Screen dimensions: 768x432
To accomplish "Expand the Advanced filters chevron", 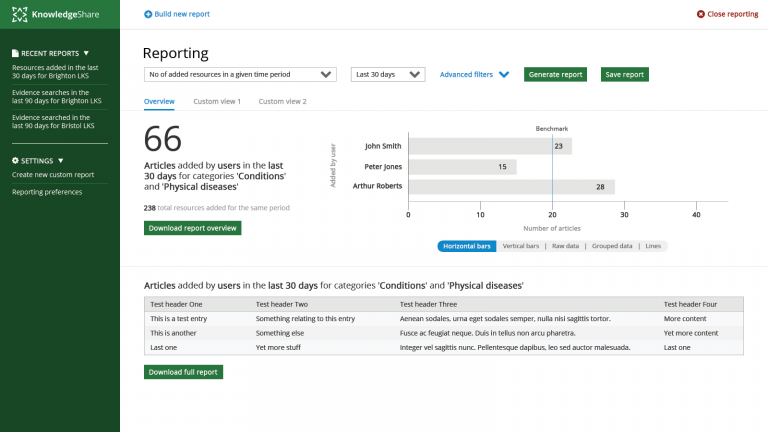I will (504, 75).
